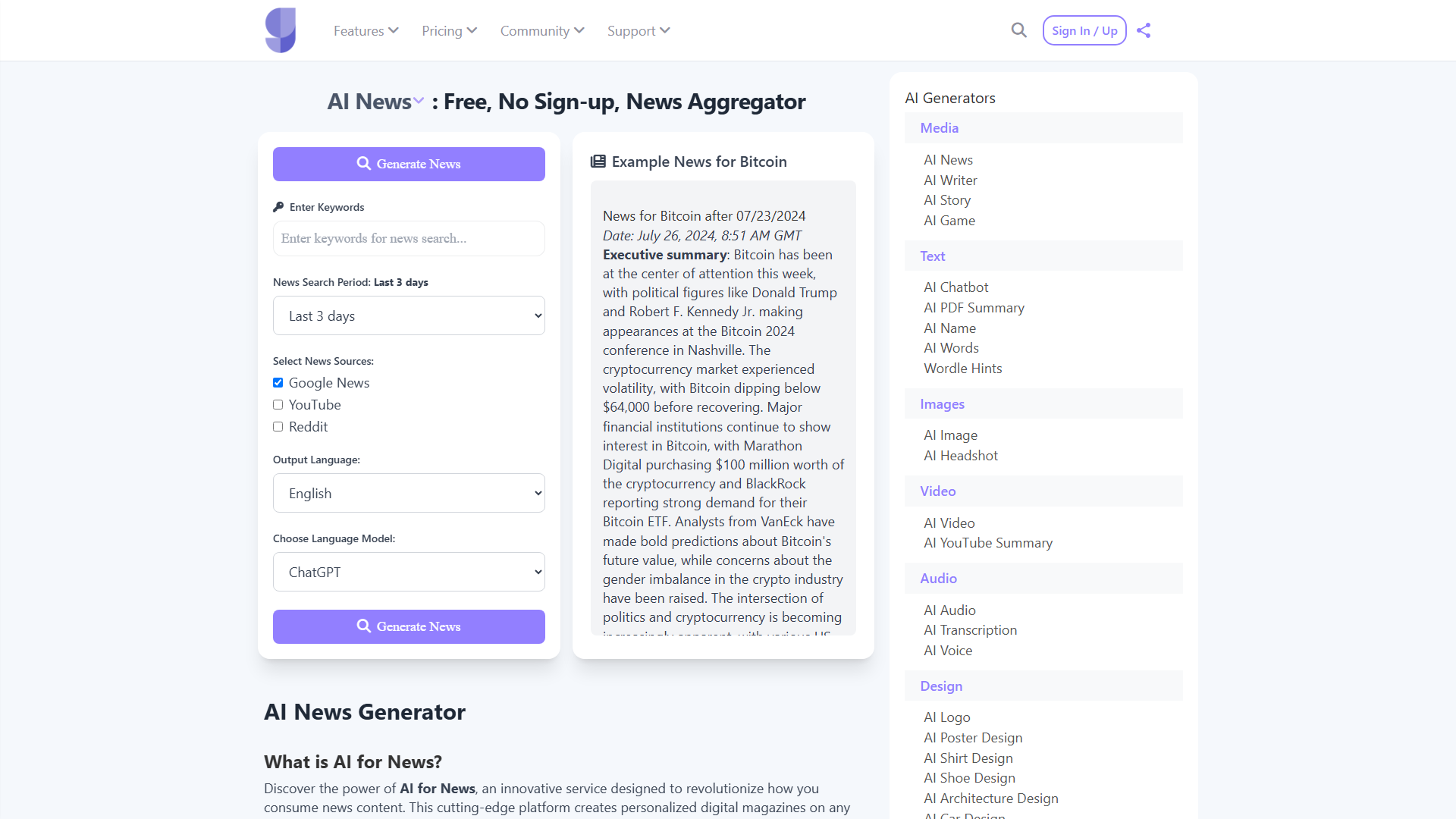Uncheck the Google News source
The width and height of the screenshot is (1456, 819).
coord(278,383)
